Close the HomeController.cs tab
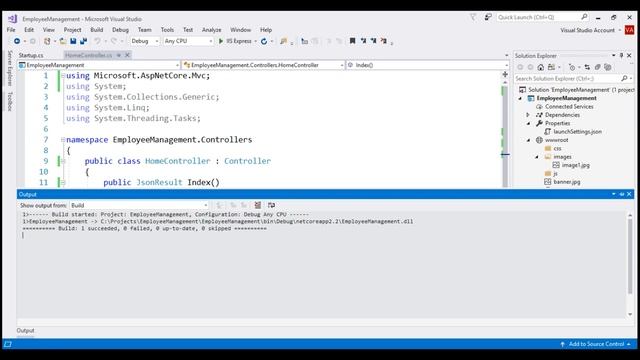Viewport: 640px width, 360px height. (127, 55)
